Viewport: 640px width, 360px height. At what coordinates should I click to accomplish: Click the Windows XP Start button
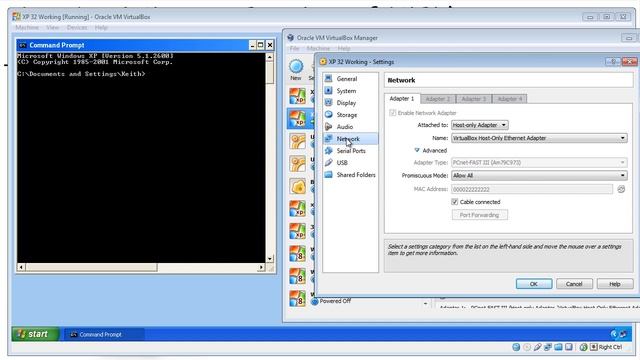coord(36,334)
